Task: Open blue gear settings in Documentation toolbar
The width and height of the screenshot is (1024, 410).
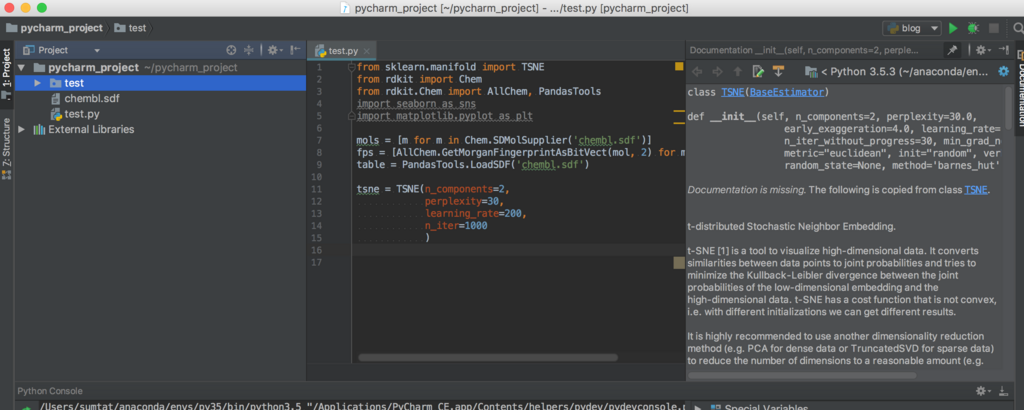Action: (x=1004, y=71)
